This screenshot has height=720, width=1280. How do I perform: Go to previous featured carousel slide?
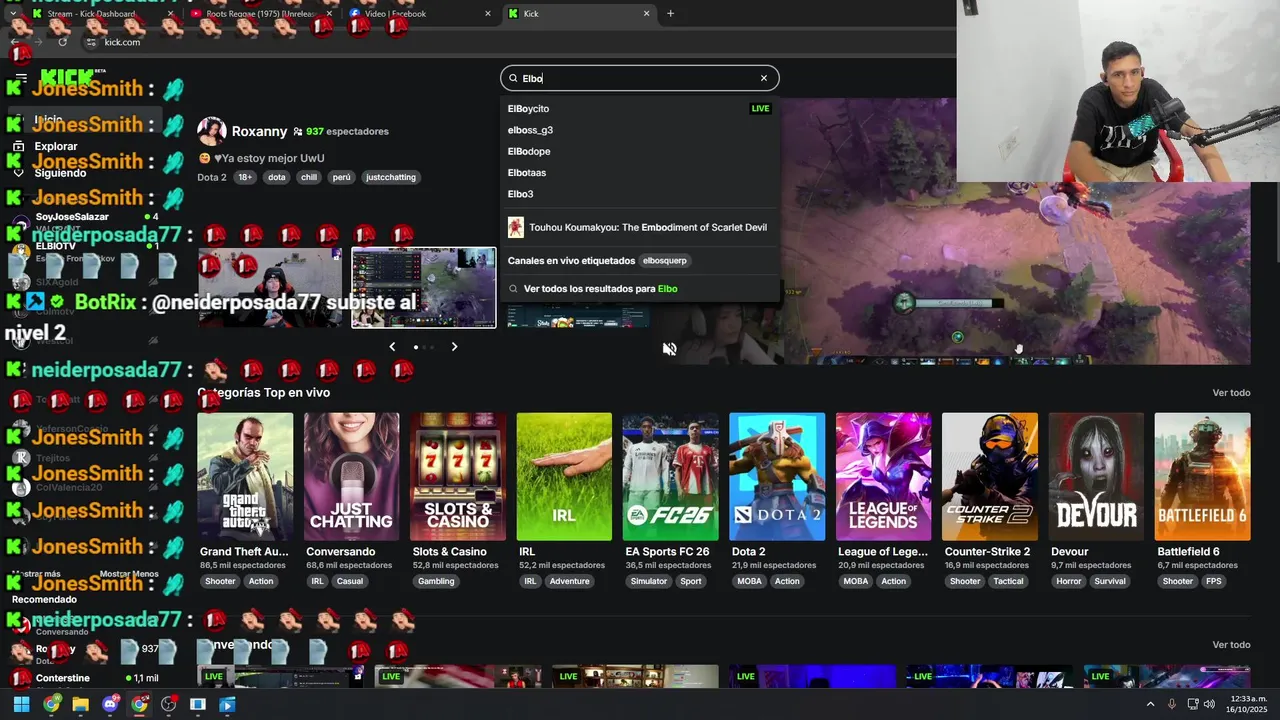pos(392,347)
